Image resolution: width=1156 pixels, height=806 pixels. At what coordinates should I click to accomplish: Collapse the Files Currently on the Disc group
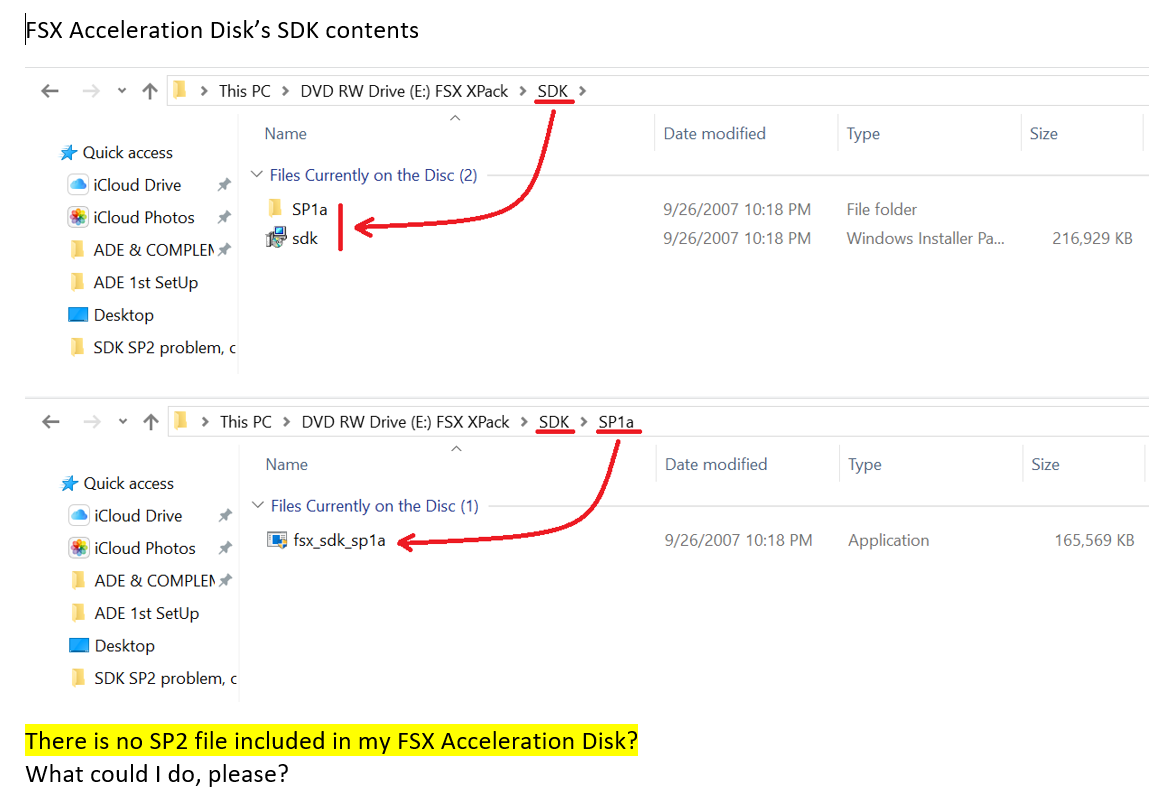[x=257, y=175]
